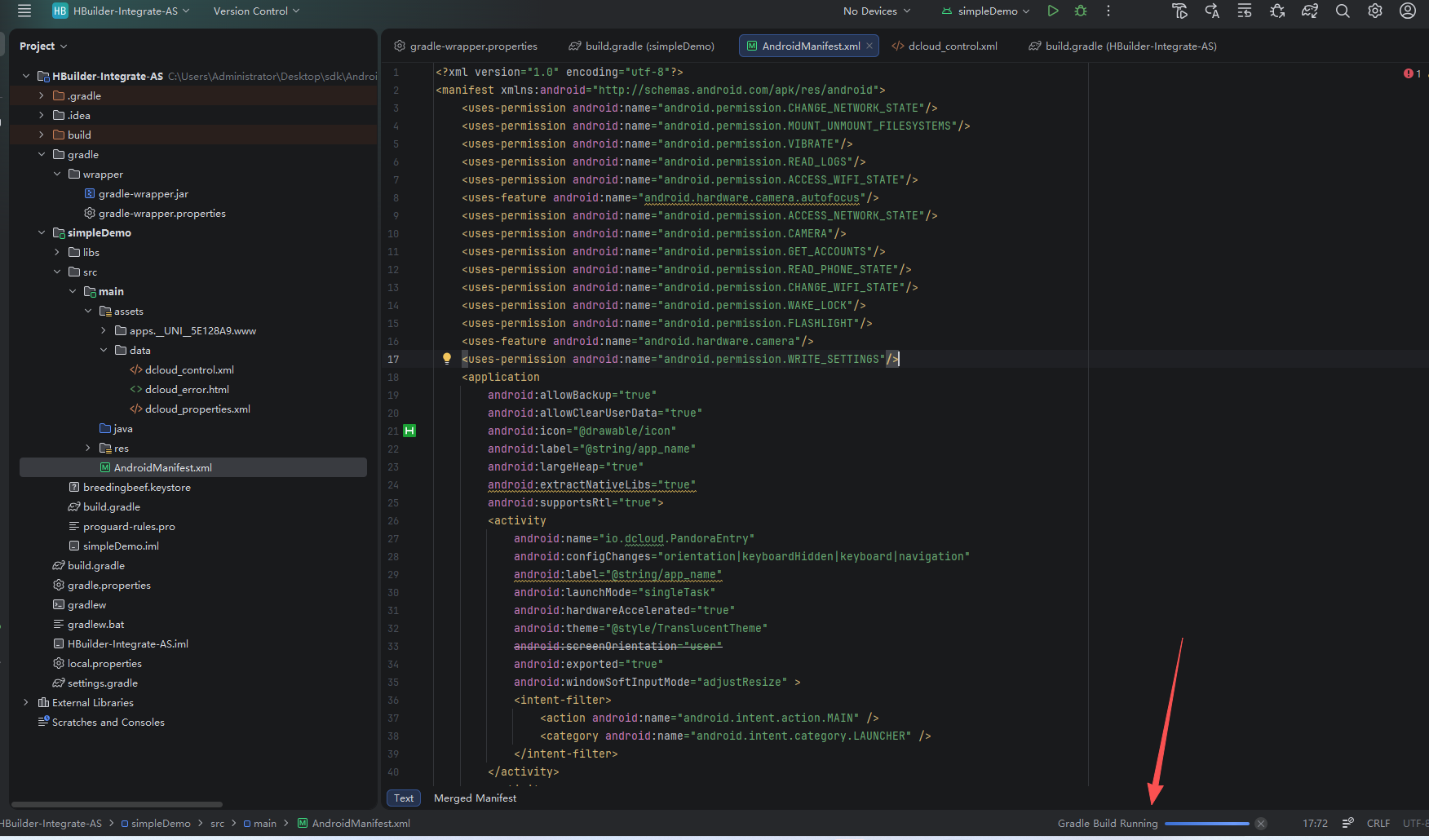This screenshot has height=840, width=1429.
Task: Open the Project view dropdown
Action: (43, 46)
